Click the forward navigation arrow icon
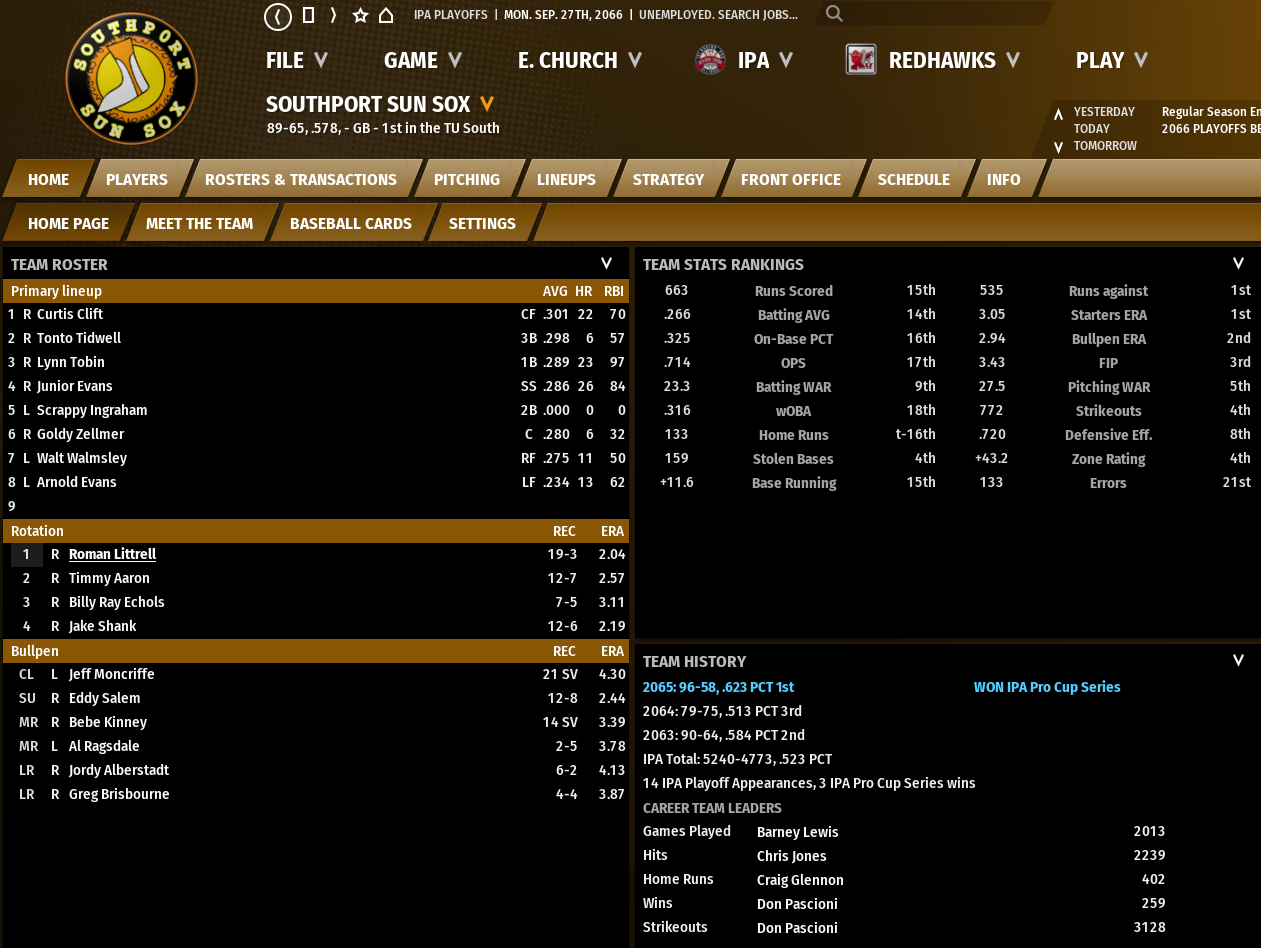The height and width of the screenshot is (948, 1261). point(333,15)
